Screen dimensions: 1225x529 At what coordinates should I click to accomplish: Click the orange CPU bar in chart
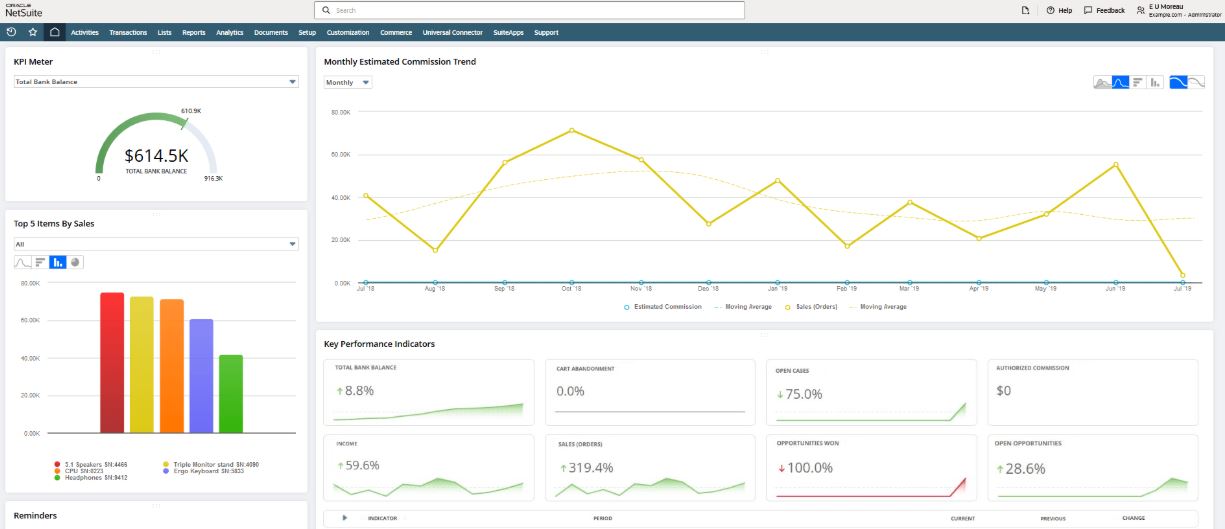pyautogui.click(x=172, y=365)
